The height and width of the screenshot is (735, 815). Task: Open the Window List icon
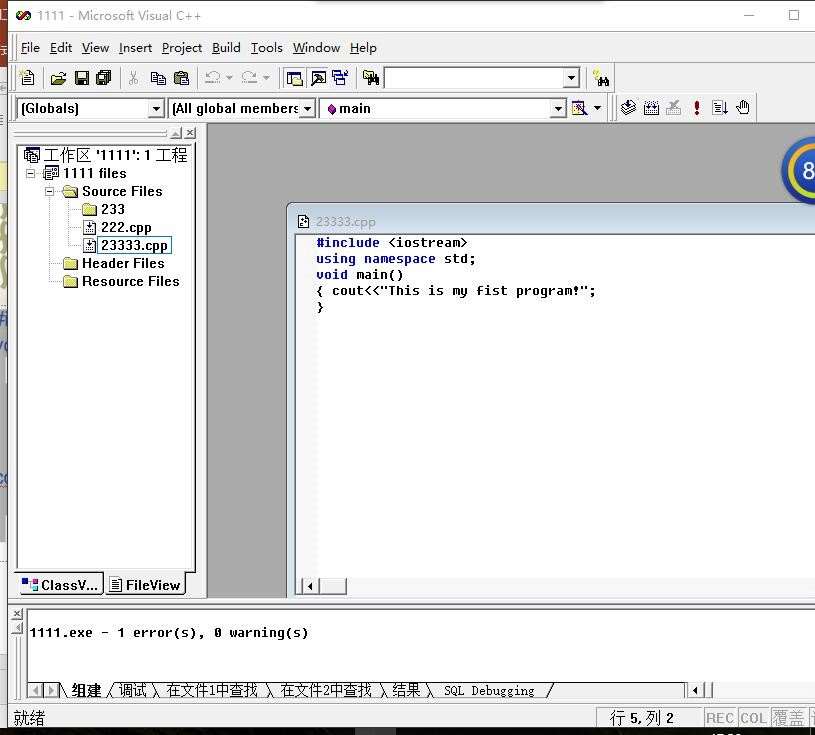coord(340,78)
